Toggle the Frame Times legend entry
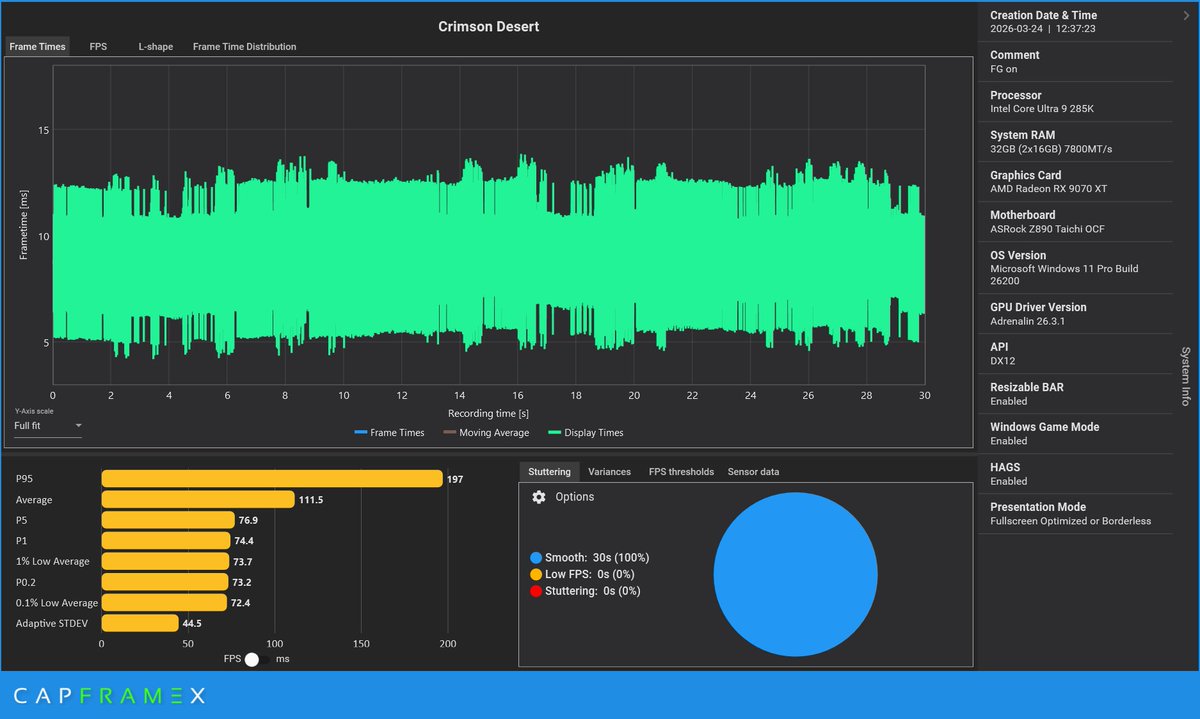Viewport: 1200px width, 719px height. point(389,433)
